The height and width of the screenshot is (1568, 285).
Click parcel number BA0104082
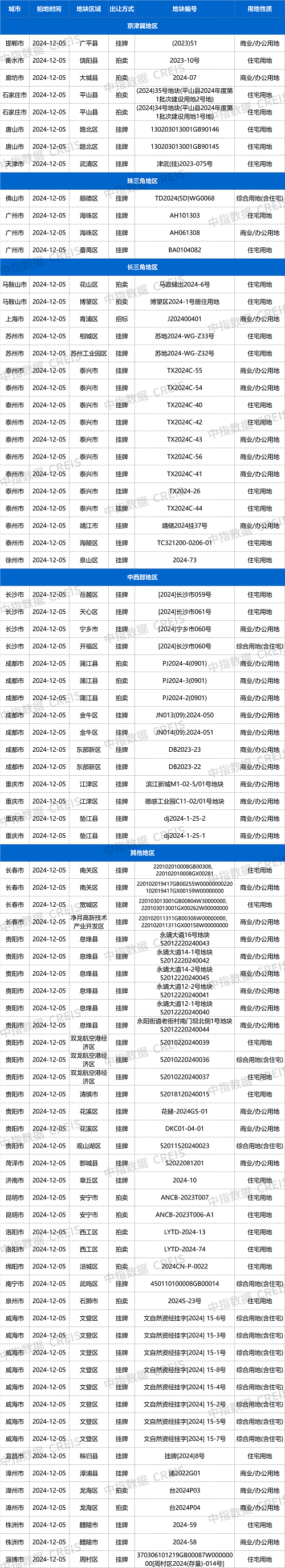(185, 250)
